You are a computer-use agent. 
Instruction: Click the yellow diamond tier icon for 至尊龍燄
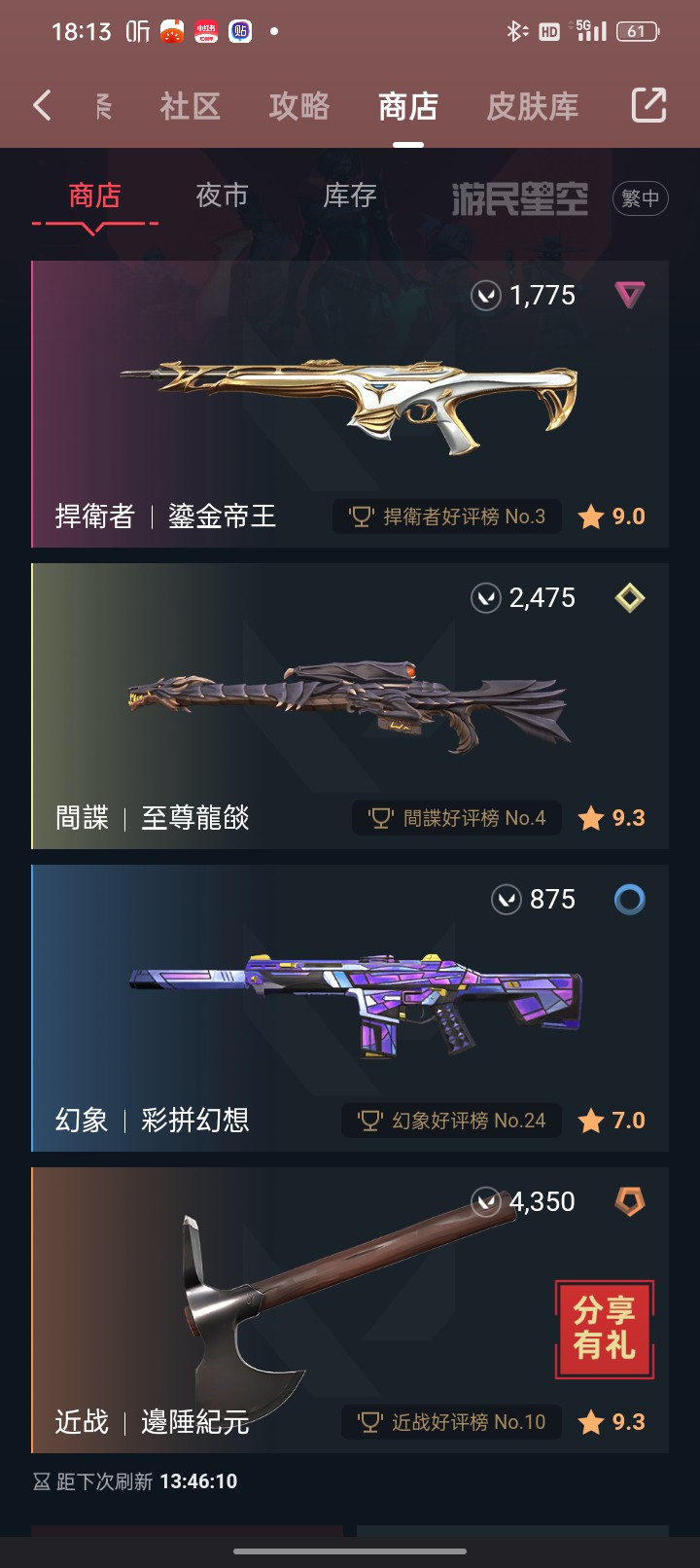click(x=630, y=597)
